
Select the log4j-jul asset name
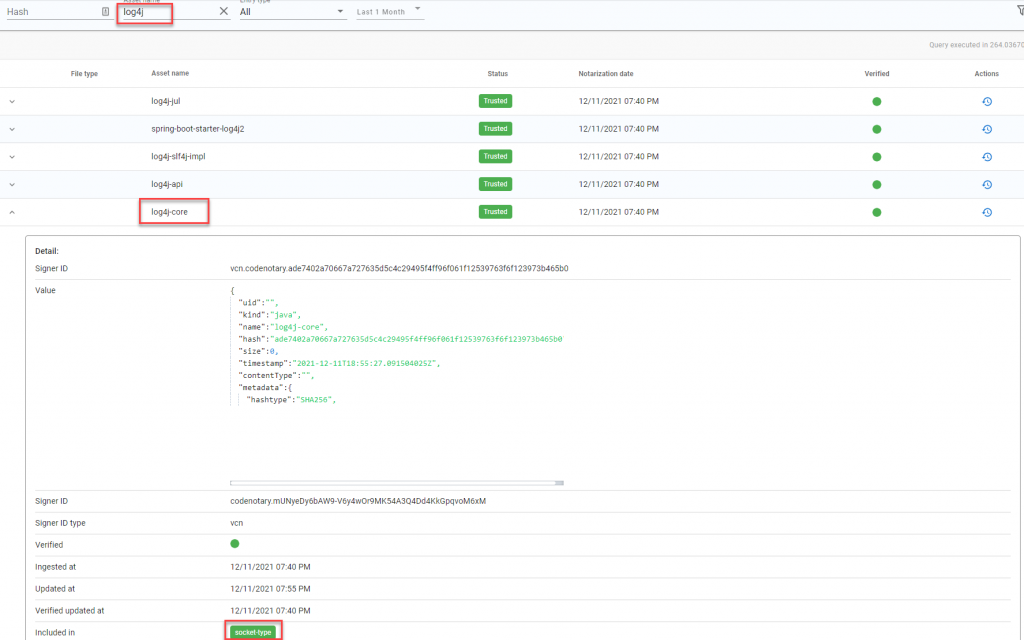166,101
